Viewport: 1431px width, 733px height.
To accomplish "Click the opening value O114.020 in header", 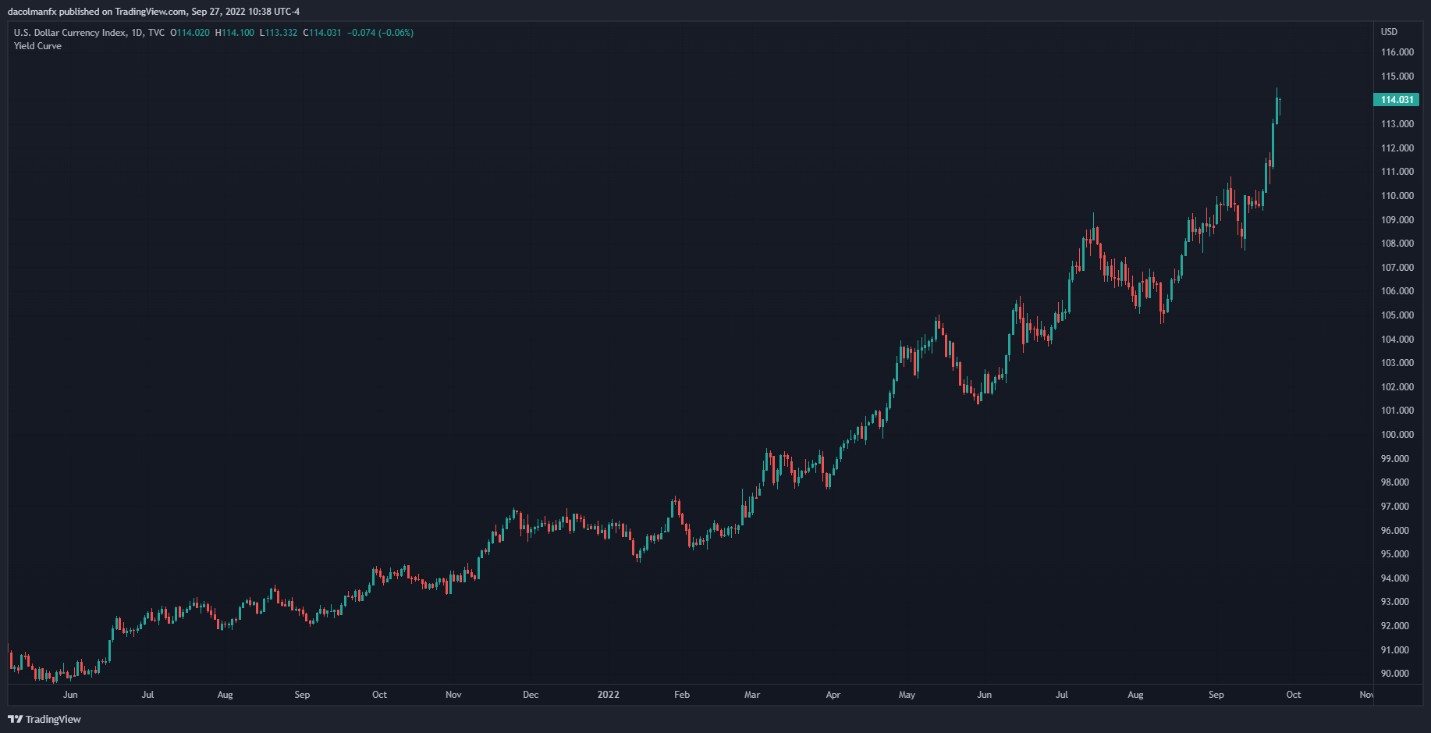I will click(x=189, y=33).
